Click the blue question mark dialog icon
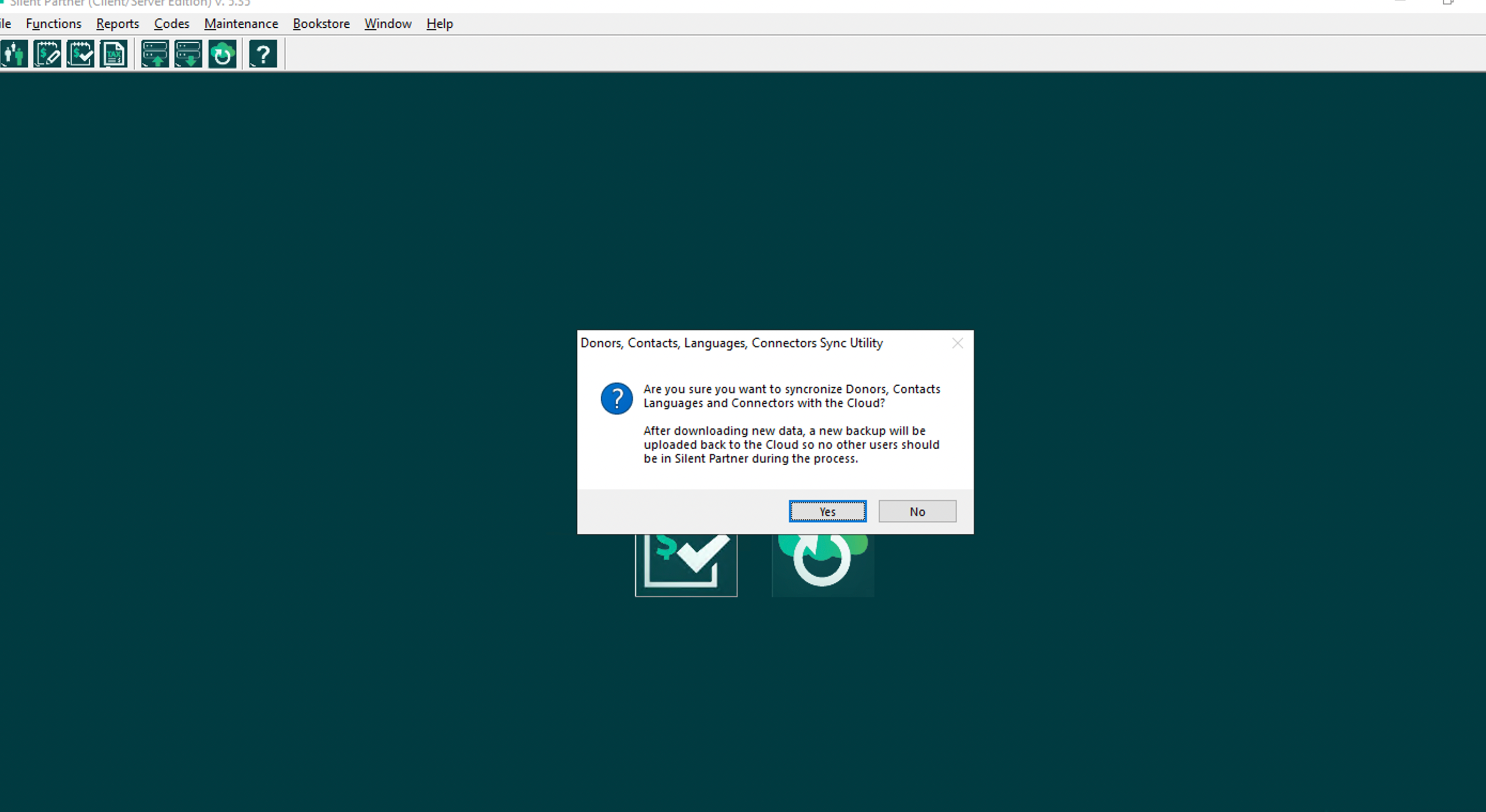1486x812 pixels. 617,399
